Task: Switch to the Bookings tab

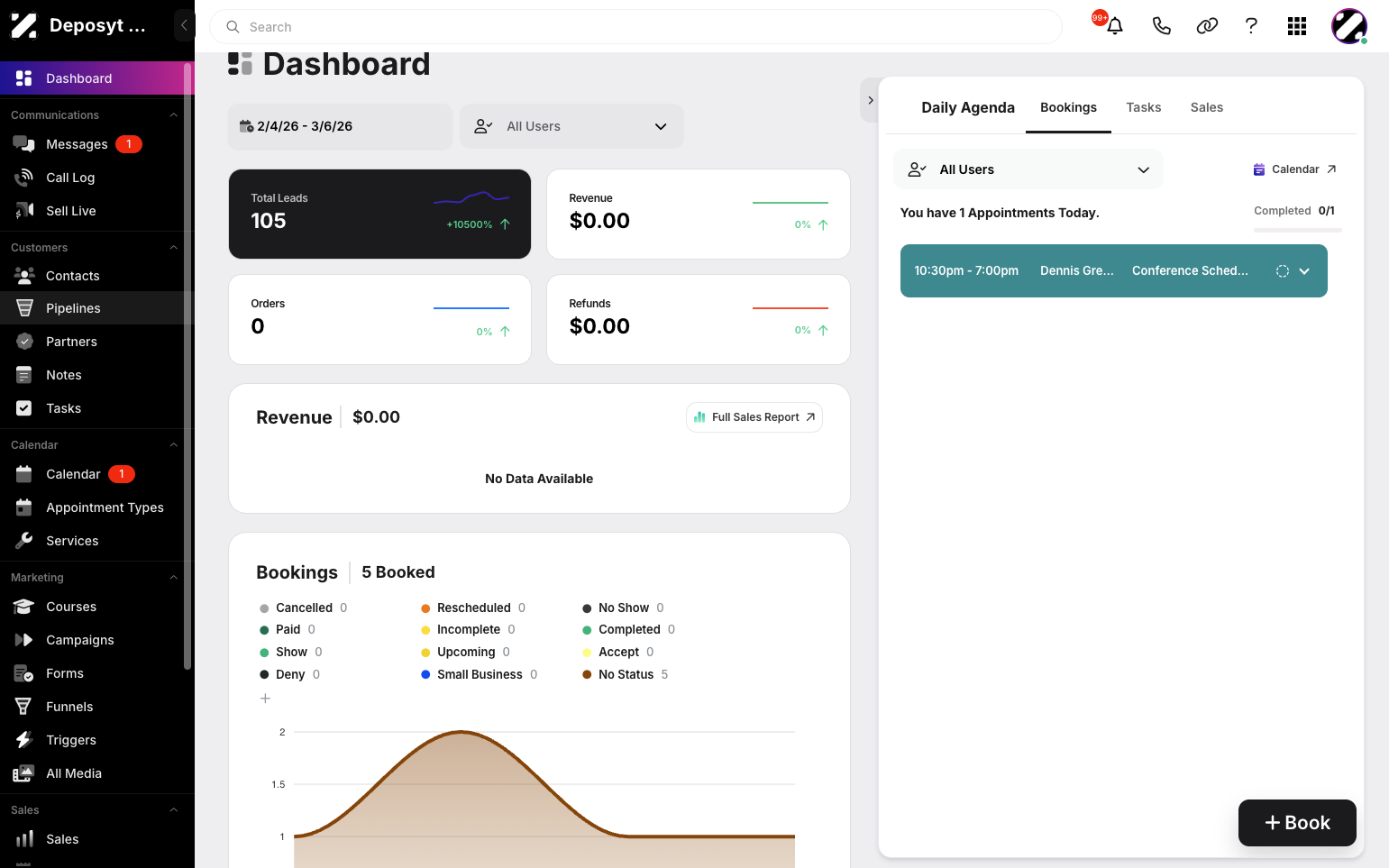Action: [x=1068, y=107]
